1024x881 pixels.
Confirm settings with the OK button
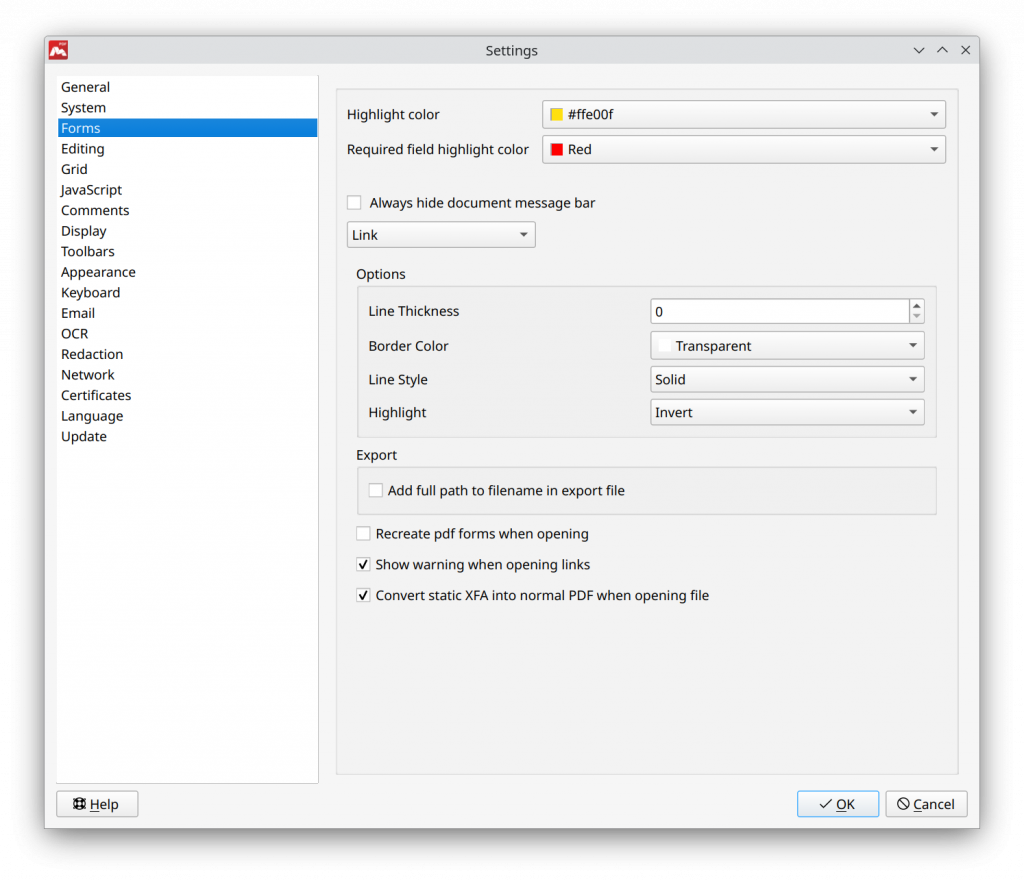click(838, 803)
